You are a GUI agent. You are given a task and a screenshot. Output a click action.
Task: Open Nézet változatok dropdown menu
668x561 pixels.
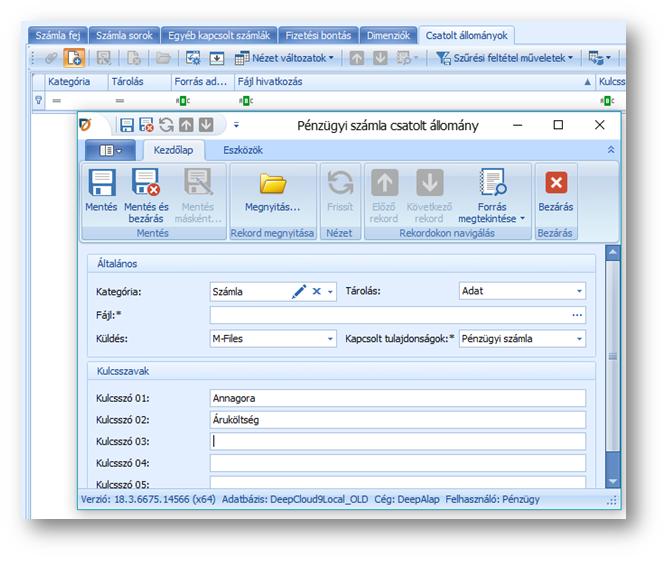click(285, 58)
